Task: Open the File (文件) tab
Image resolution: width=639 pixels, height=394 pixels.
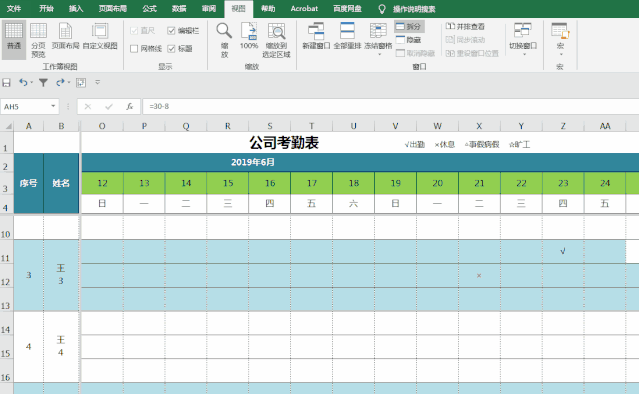Action: tap(14, 9)
